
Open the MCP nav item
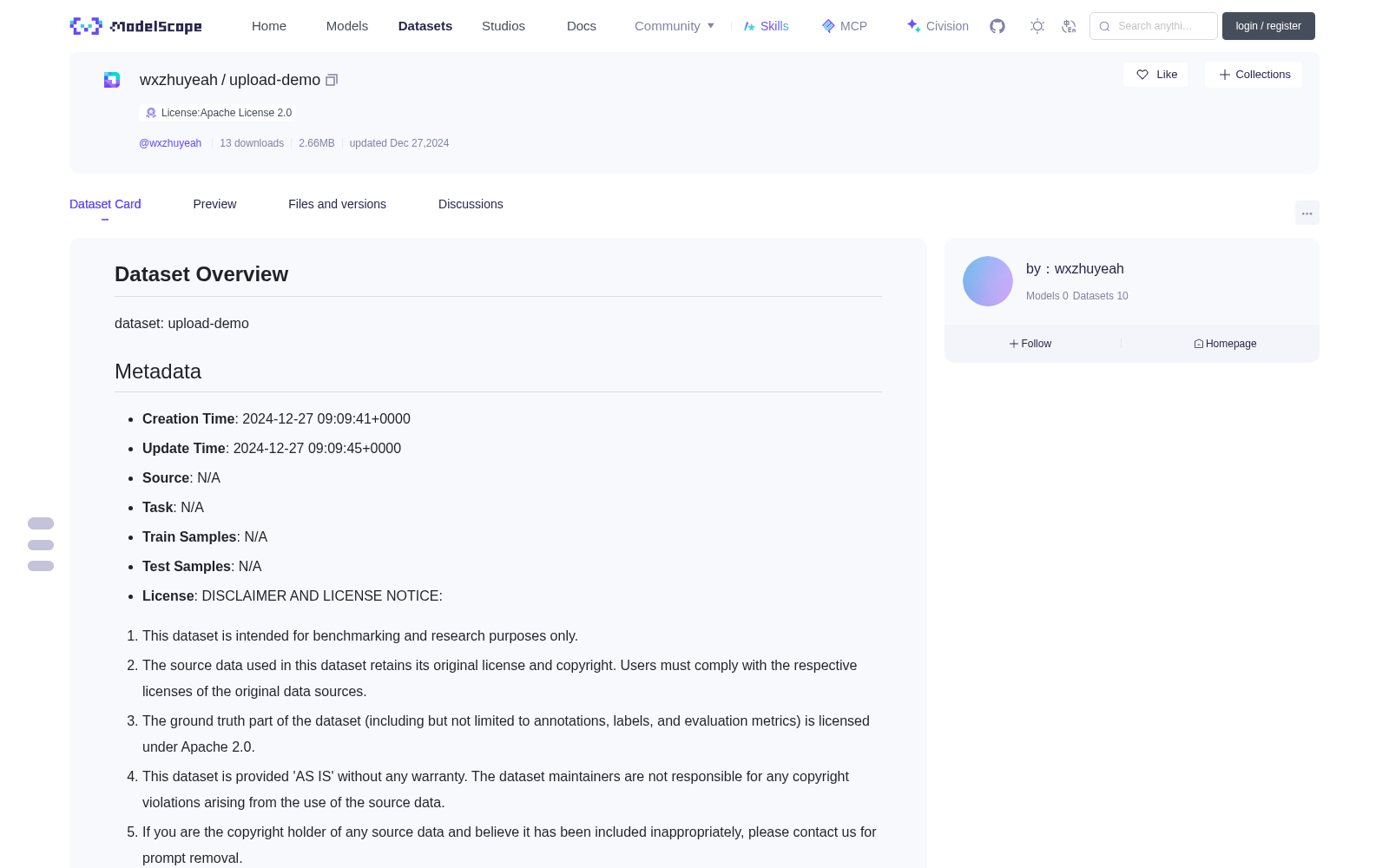(x=844, y=26)
